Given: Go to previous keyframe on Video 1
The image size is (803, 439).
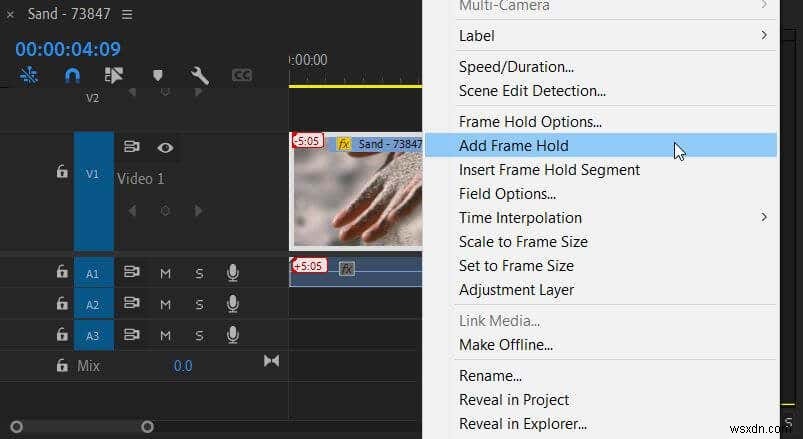Looking at the screenshot, I should click(132, 211).
